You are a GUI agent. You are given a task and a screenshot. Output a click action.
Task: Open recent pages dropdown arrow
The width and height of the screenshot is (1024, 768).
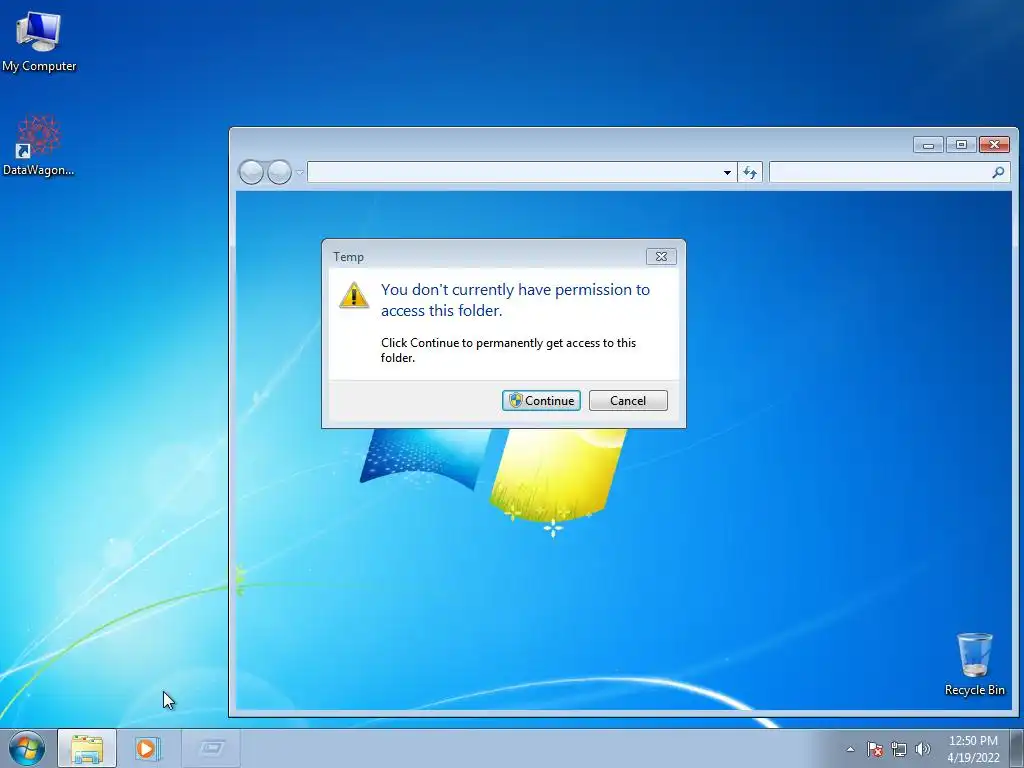pos(300,173)
